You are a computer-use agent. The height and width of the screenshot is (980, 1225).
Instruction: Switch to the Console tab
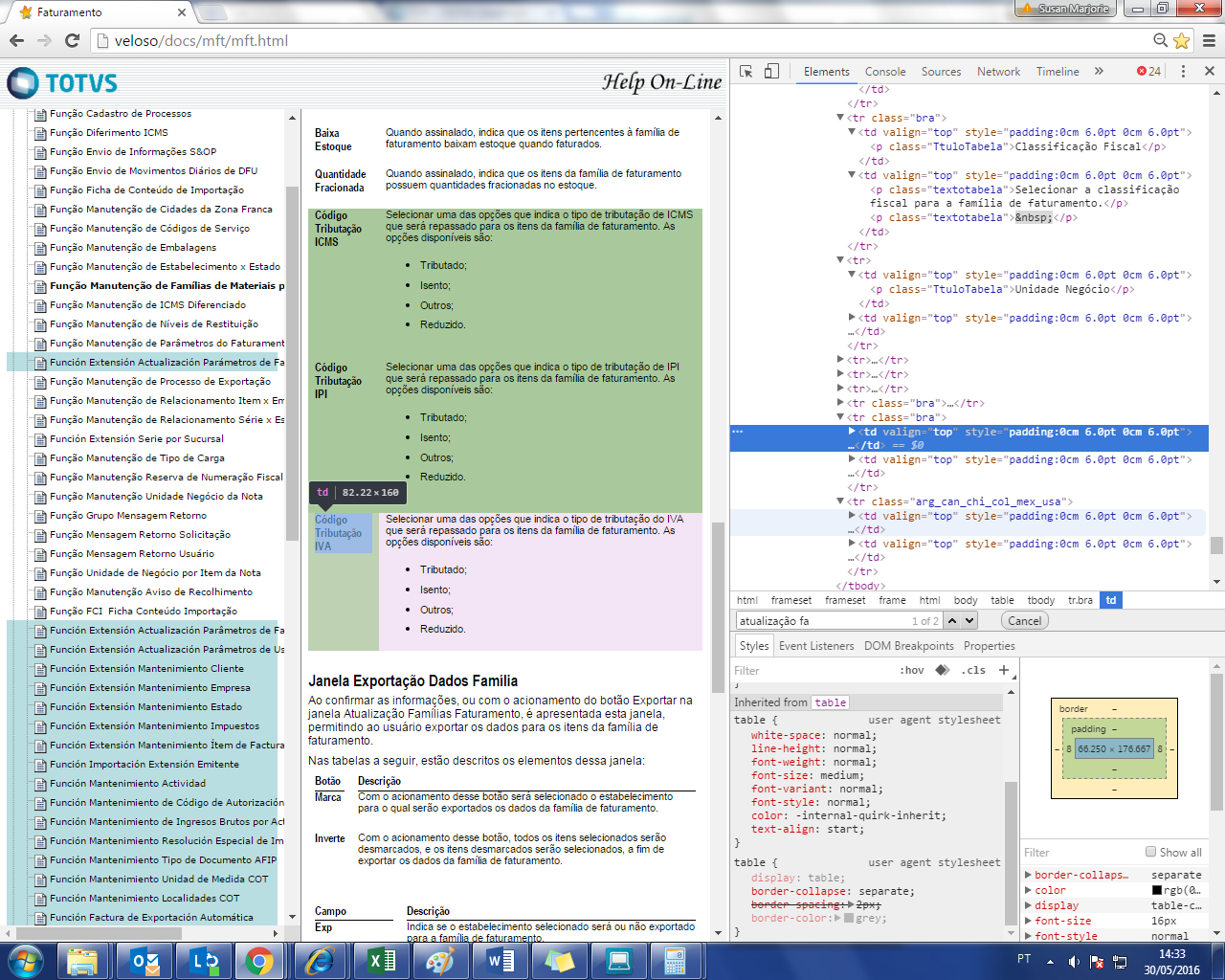tap(884, 72)
